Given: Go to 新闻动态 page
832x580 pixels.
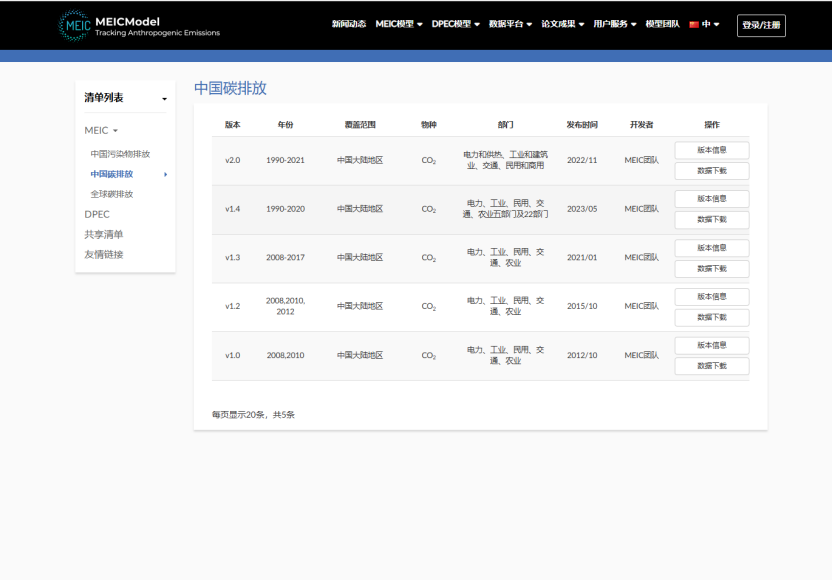Looking at the screenshot, I should 349,25.
